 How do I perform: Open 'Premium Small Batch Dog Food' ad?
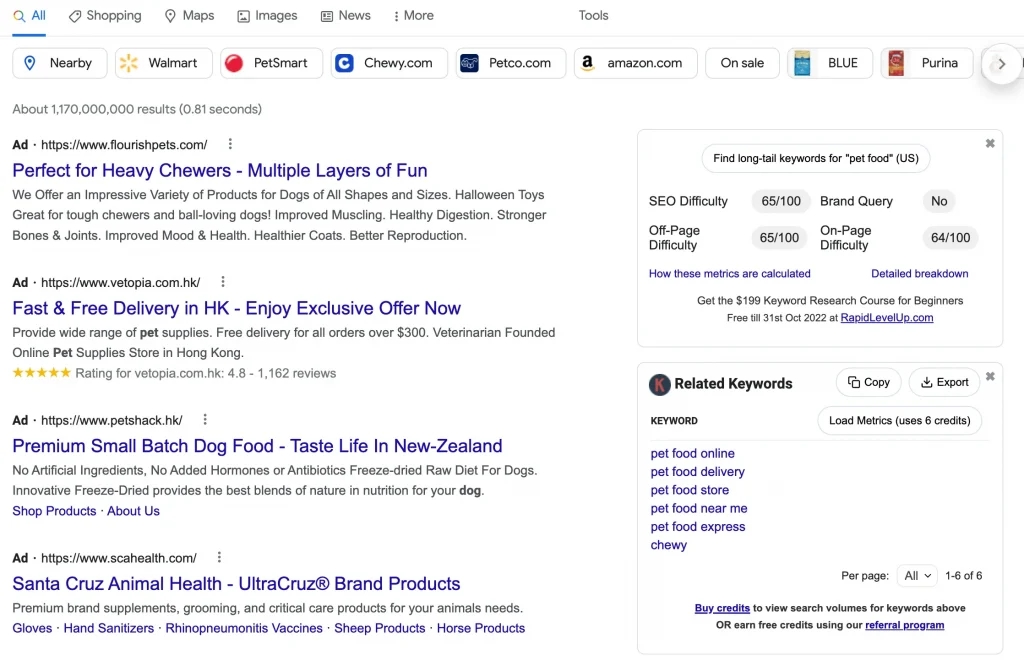(257, 446)
